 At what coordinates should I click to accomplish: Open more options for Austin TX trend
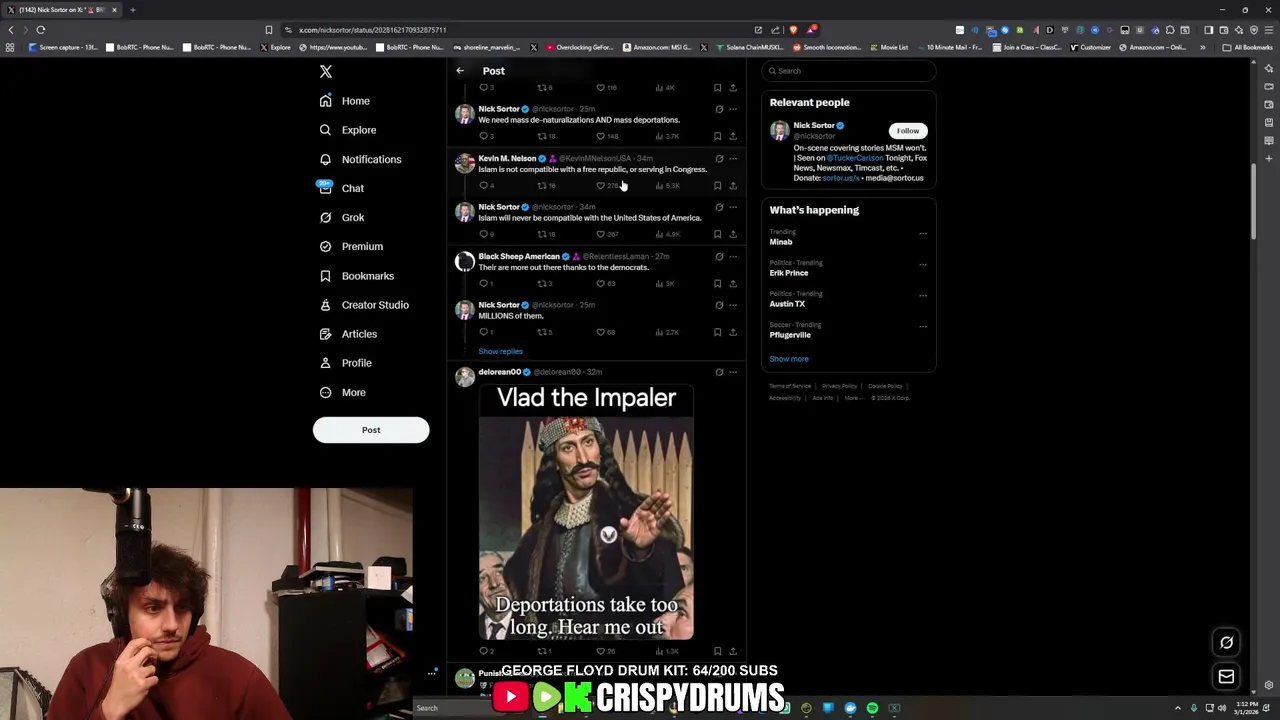(x=923, y=296)
